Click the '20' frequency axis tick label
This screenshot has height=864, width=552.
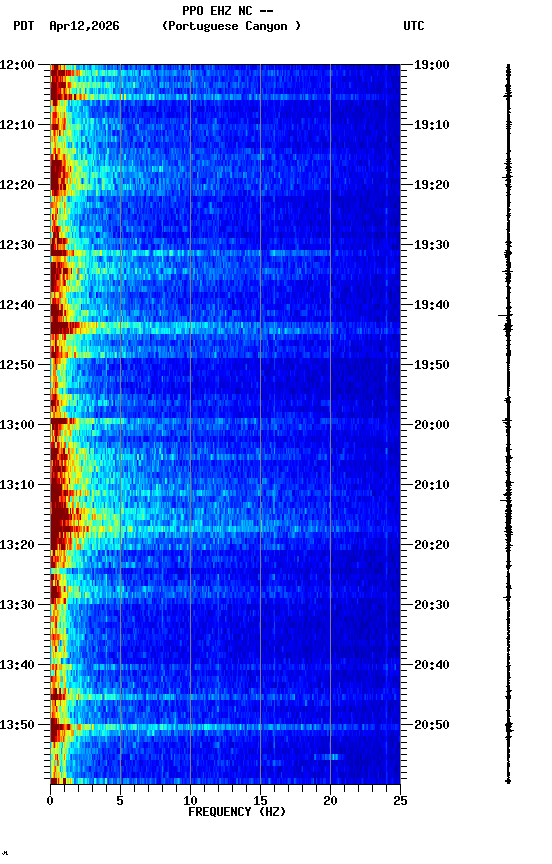point(330,801)
